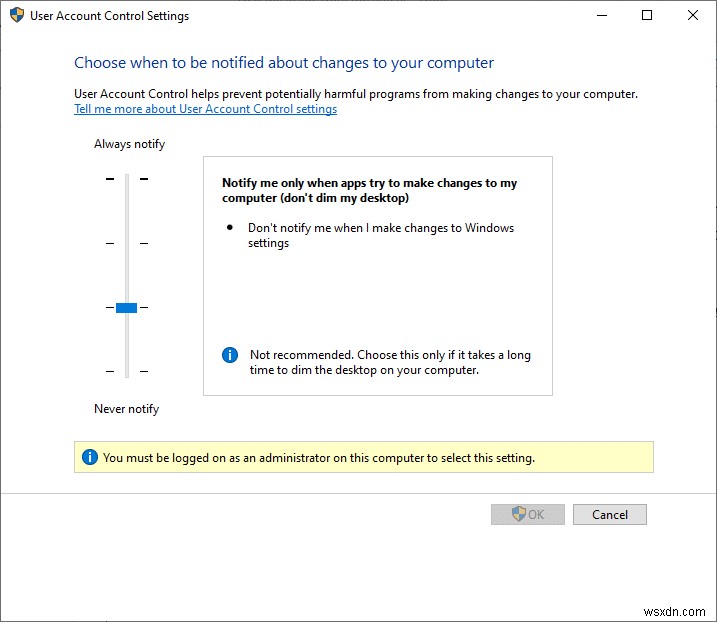The width and height of the screenshot is (717, 622).
Task: Click the Always notify label
Action: (x=129, y=144)
